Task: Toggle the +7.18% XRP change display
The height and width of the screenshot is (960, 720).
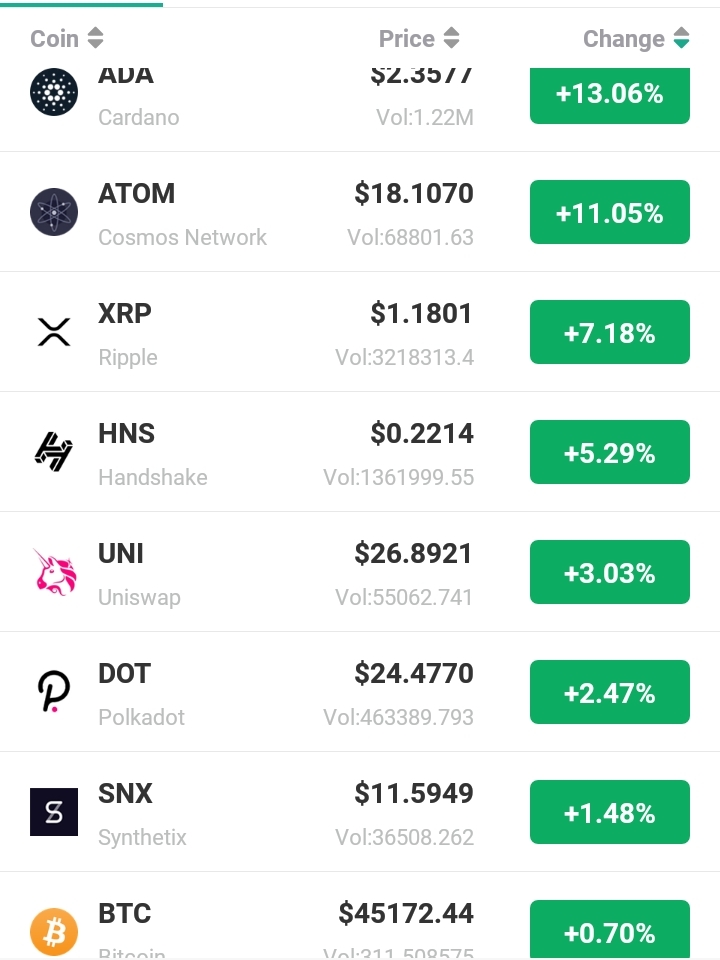Action: coord(610,332)
